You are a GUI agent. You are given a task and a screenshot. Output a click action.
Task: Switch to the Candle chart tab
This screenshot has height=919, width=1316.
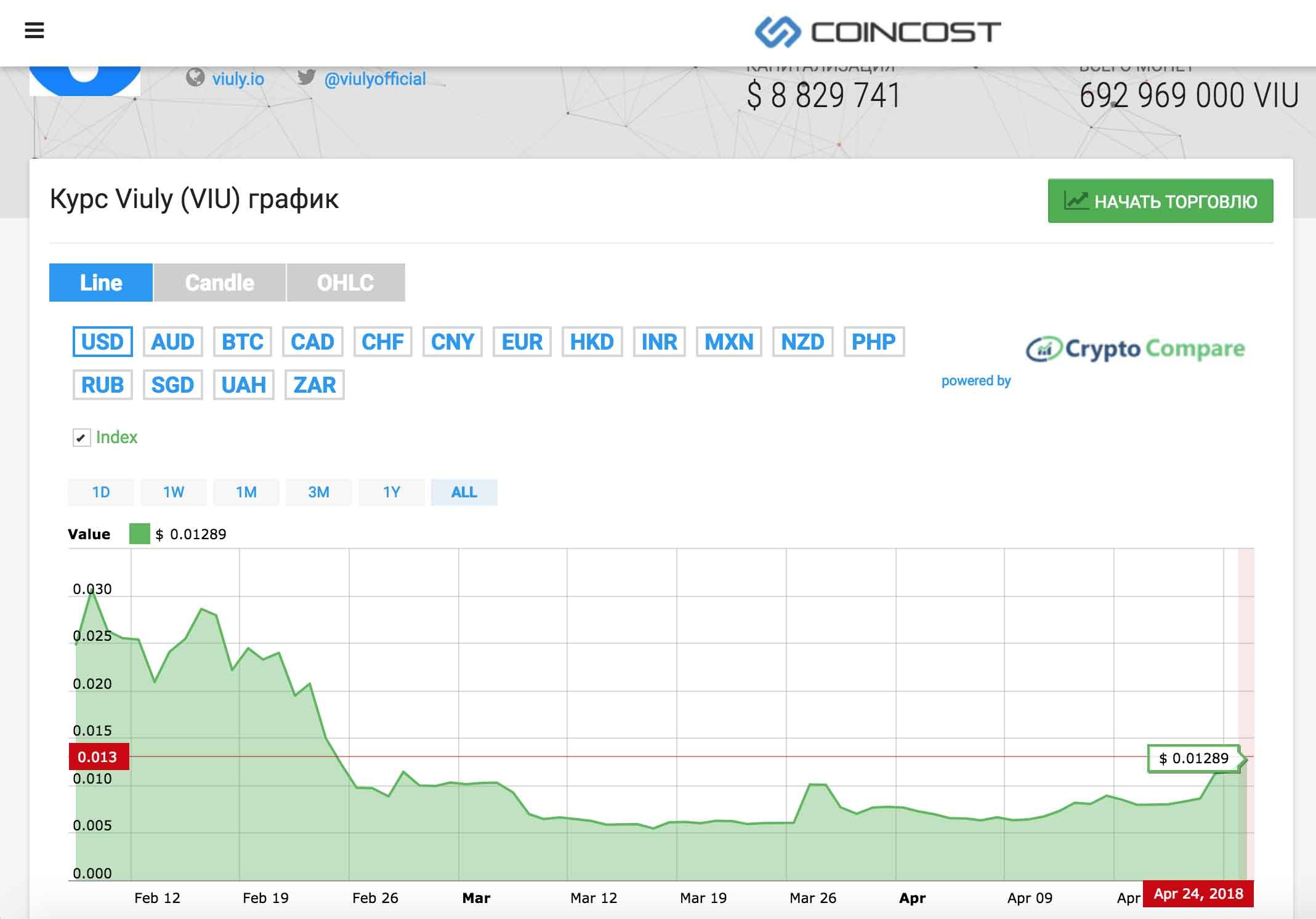pos(219,283)
